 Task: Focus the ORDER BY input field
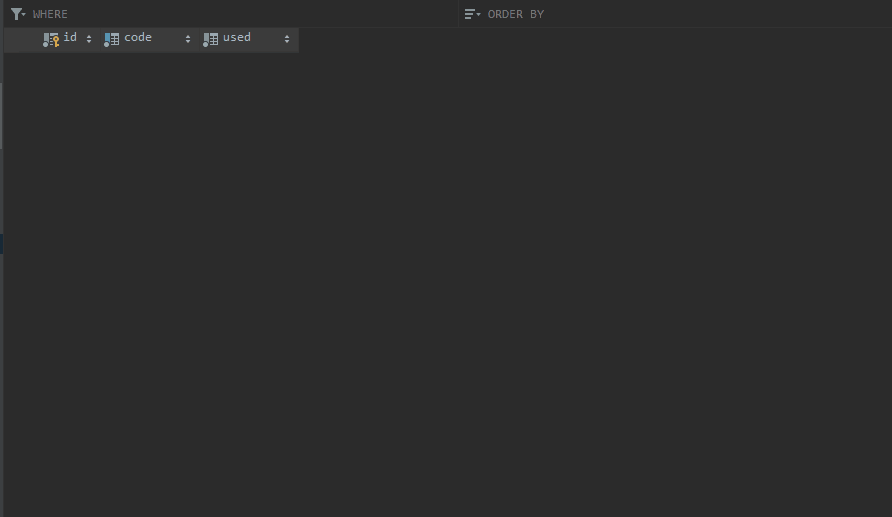tap(688, 14)
